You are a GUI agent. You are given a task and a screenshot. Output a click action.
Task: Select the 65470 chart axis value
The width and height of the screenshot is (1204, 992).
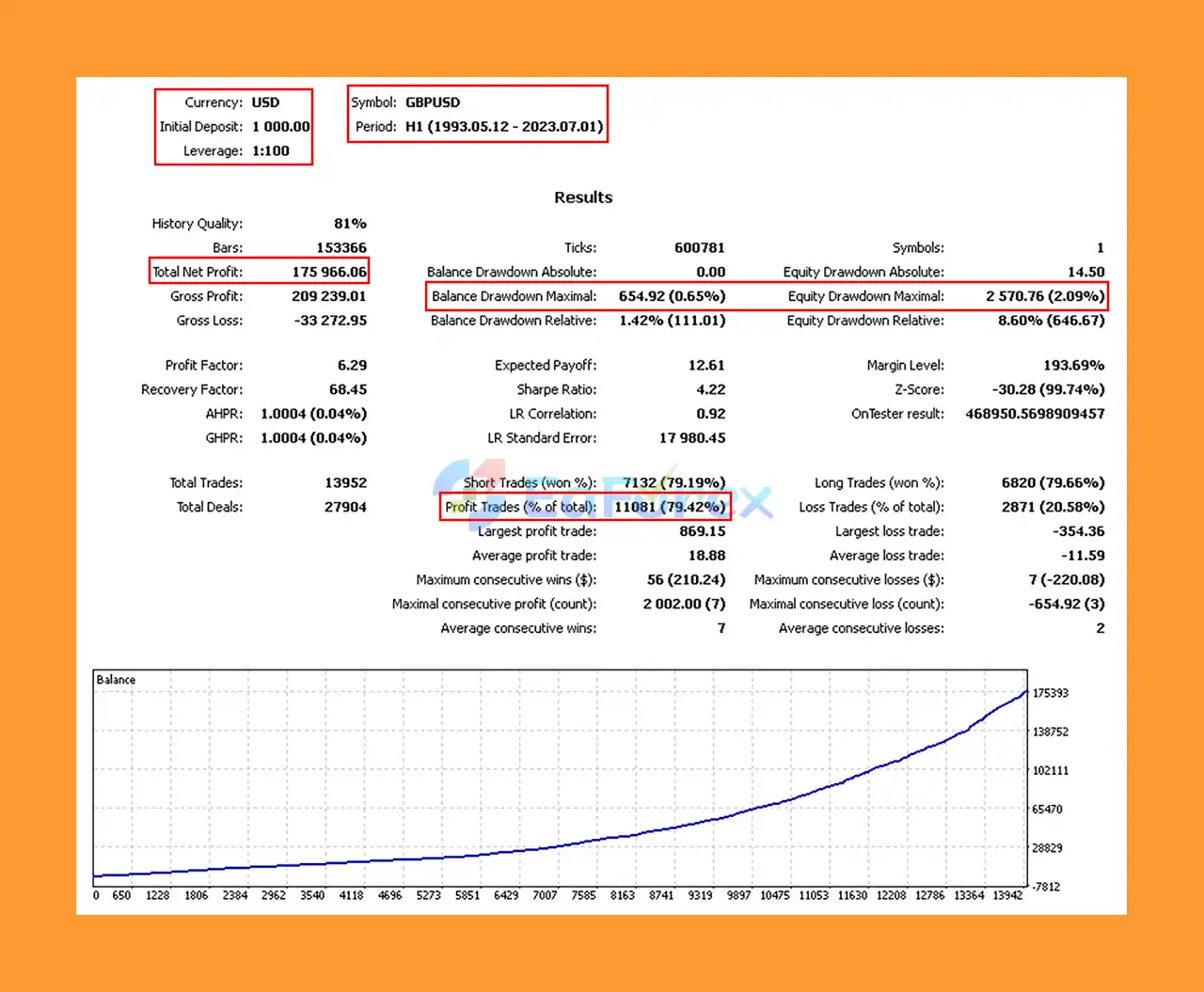pyautogui.click(x=1047, y=810)
